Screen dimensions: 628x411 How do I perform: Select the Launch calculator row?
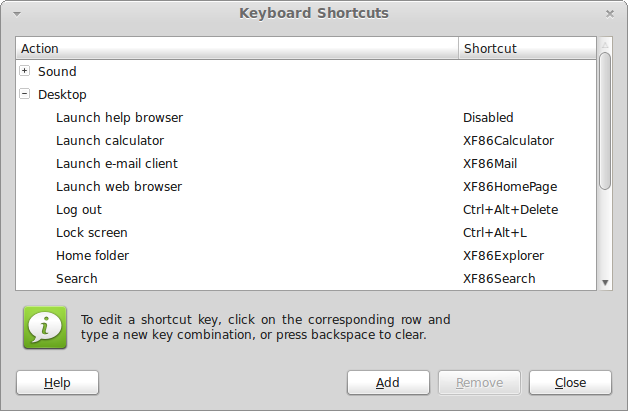(110, 141)
